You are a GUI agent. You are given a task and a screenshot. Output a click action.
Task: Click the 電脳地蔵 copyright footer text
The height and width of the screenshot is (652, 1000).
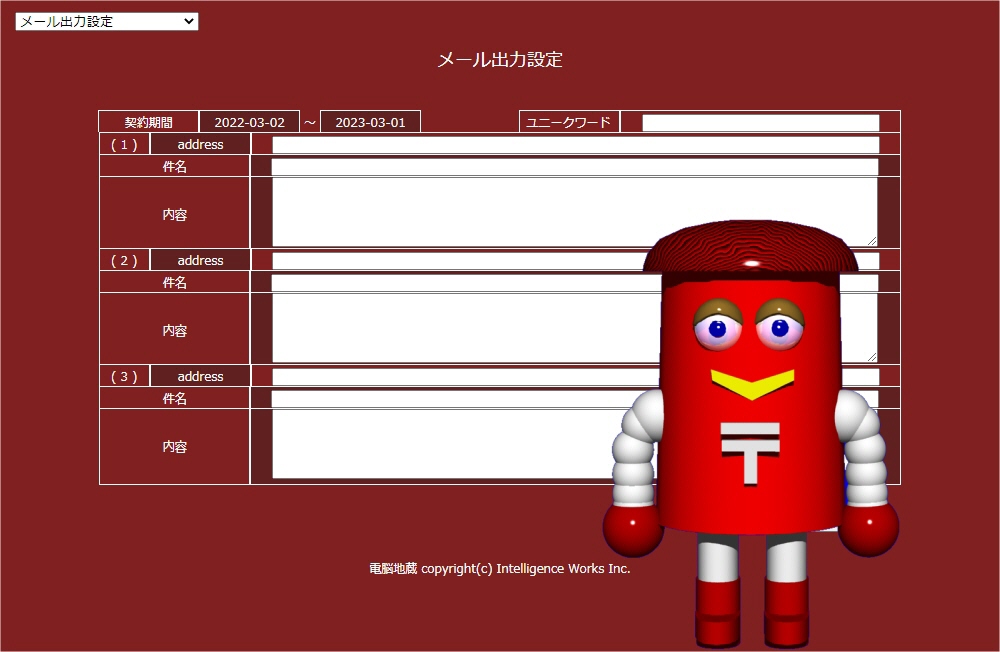[499, 568]
